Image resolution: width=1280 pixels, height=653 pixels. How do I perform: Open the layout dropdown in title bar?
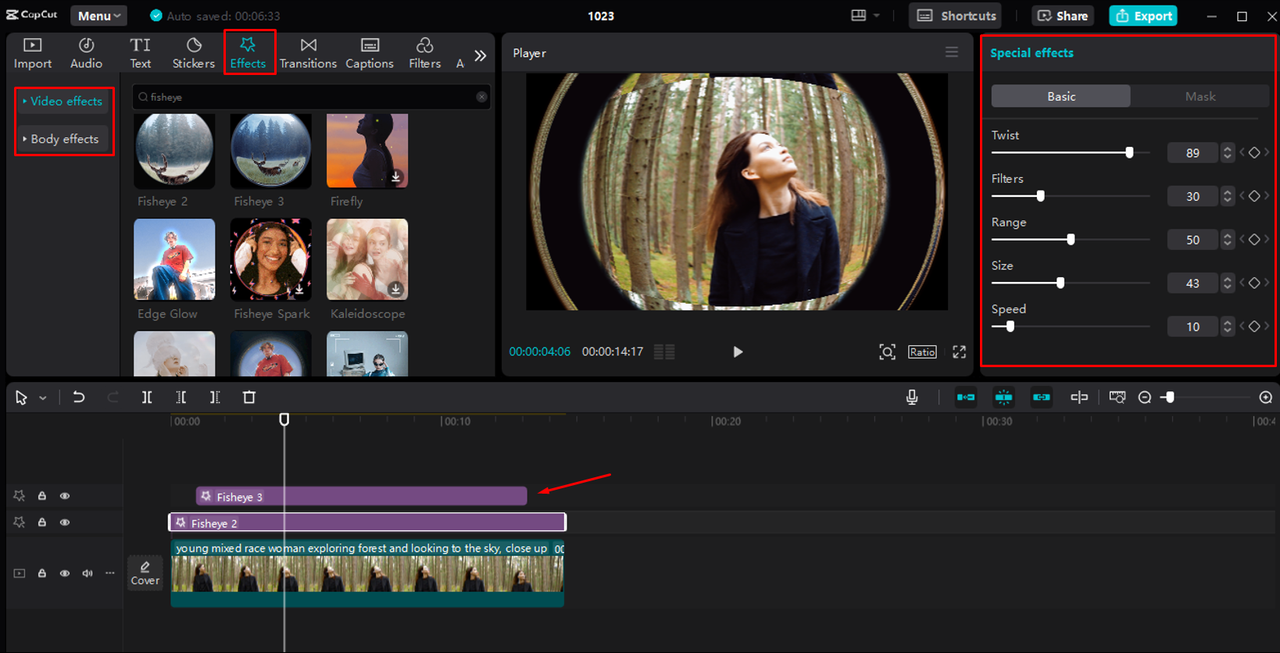click(865, 16)
